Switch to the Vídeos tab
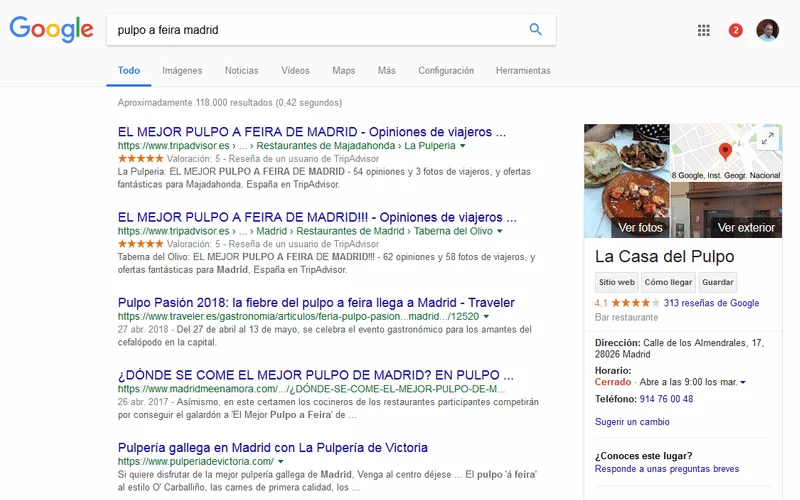This screenshot has width=800, height=500. (295, 70)
